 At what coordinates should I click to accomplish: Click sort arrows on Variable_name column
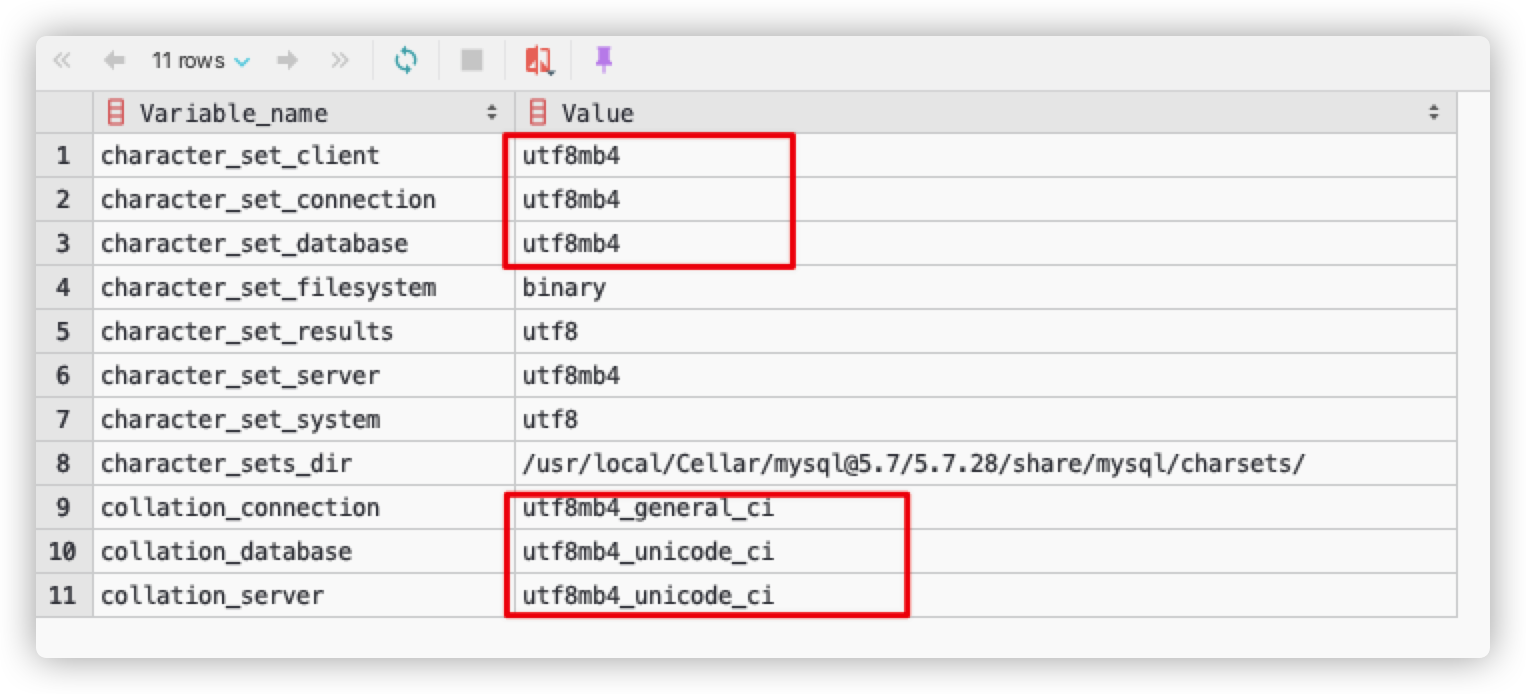492,113
